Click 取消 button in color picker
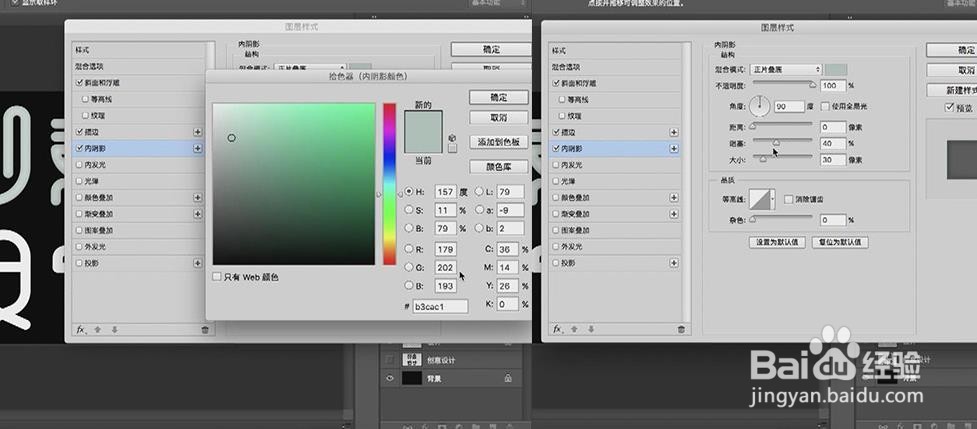 tap(498, 118)
